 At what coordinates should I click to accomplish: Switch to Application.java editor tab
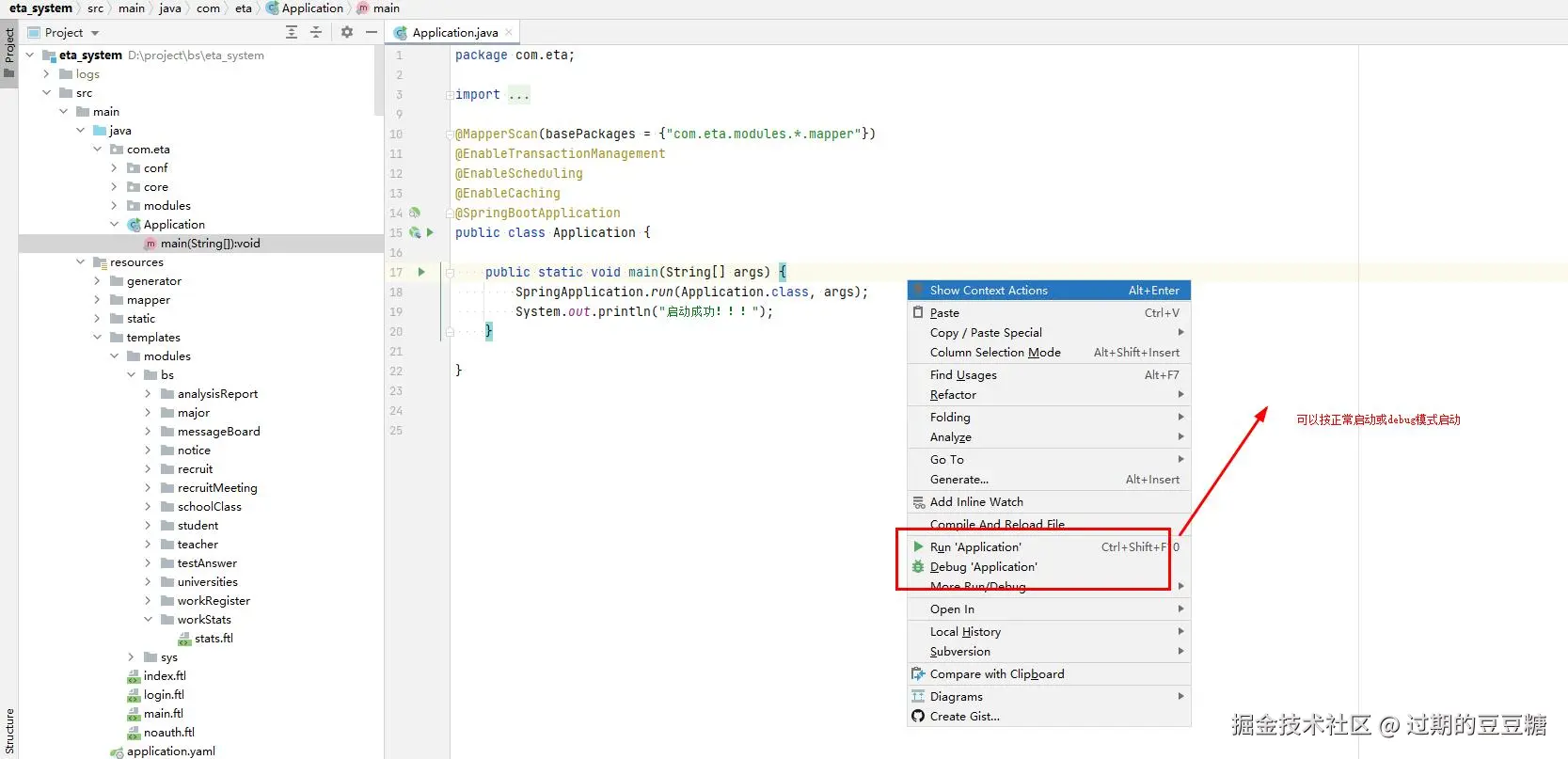tap(454, 32)
